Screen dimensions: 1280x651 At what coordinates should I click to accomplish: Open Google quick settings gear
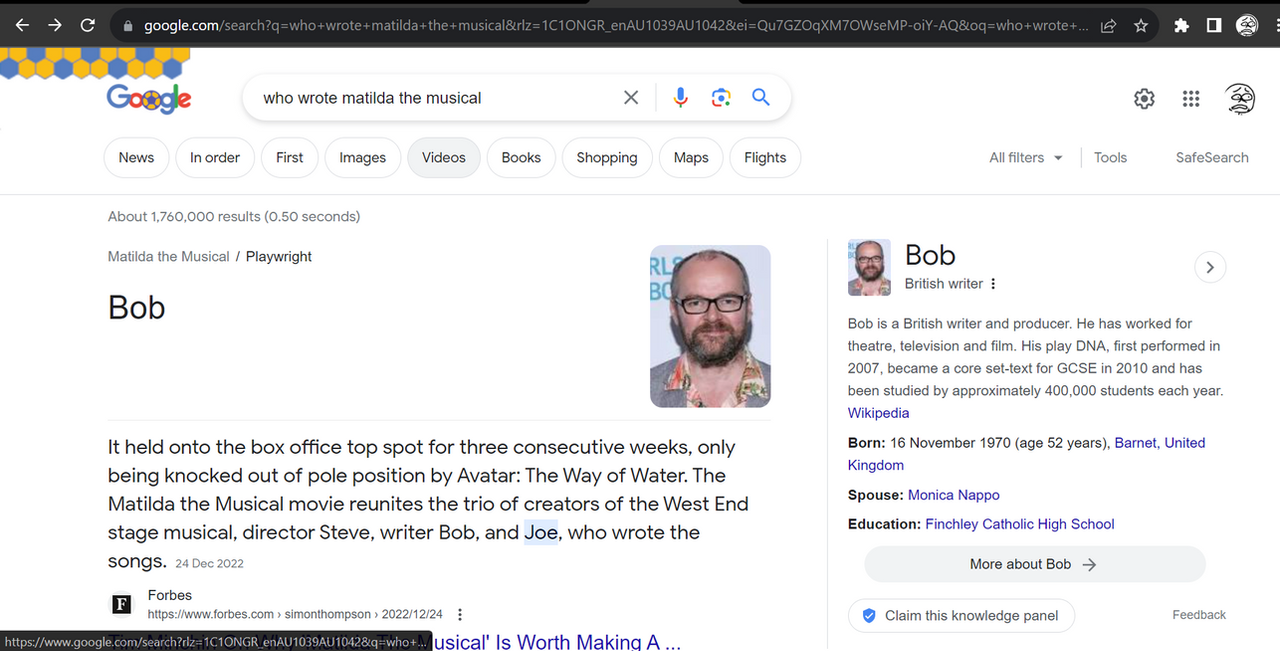tap(1144, 98)
